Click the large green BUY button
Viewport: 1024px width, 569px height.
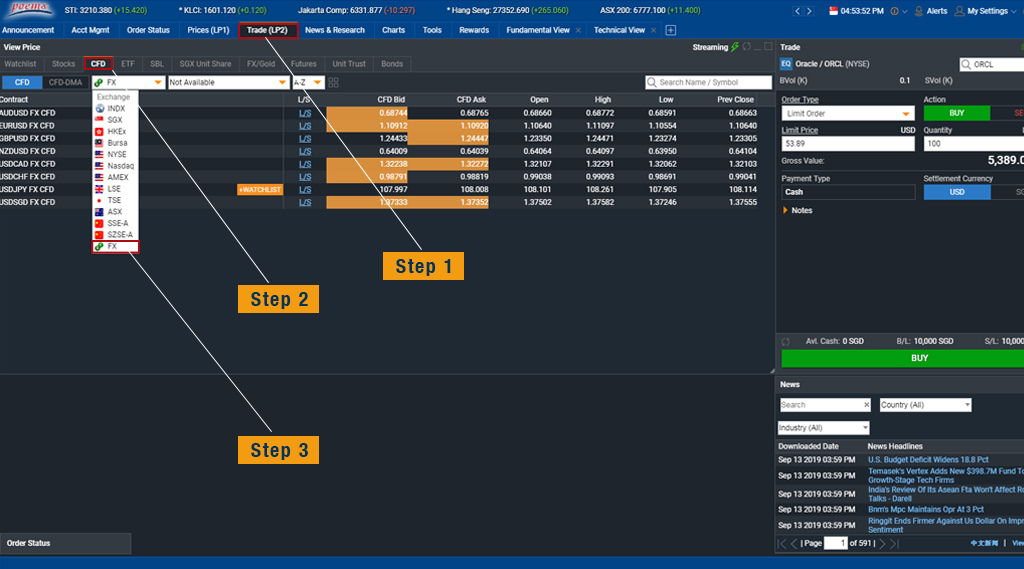click(903, 358)
